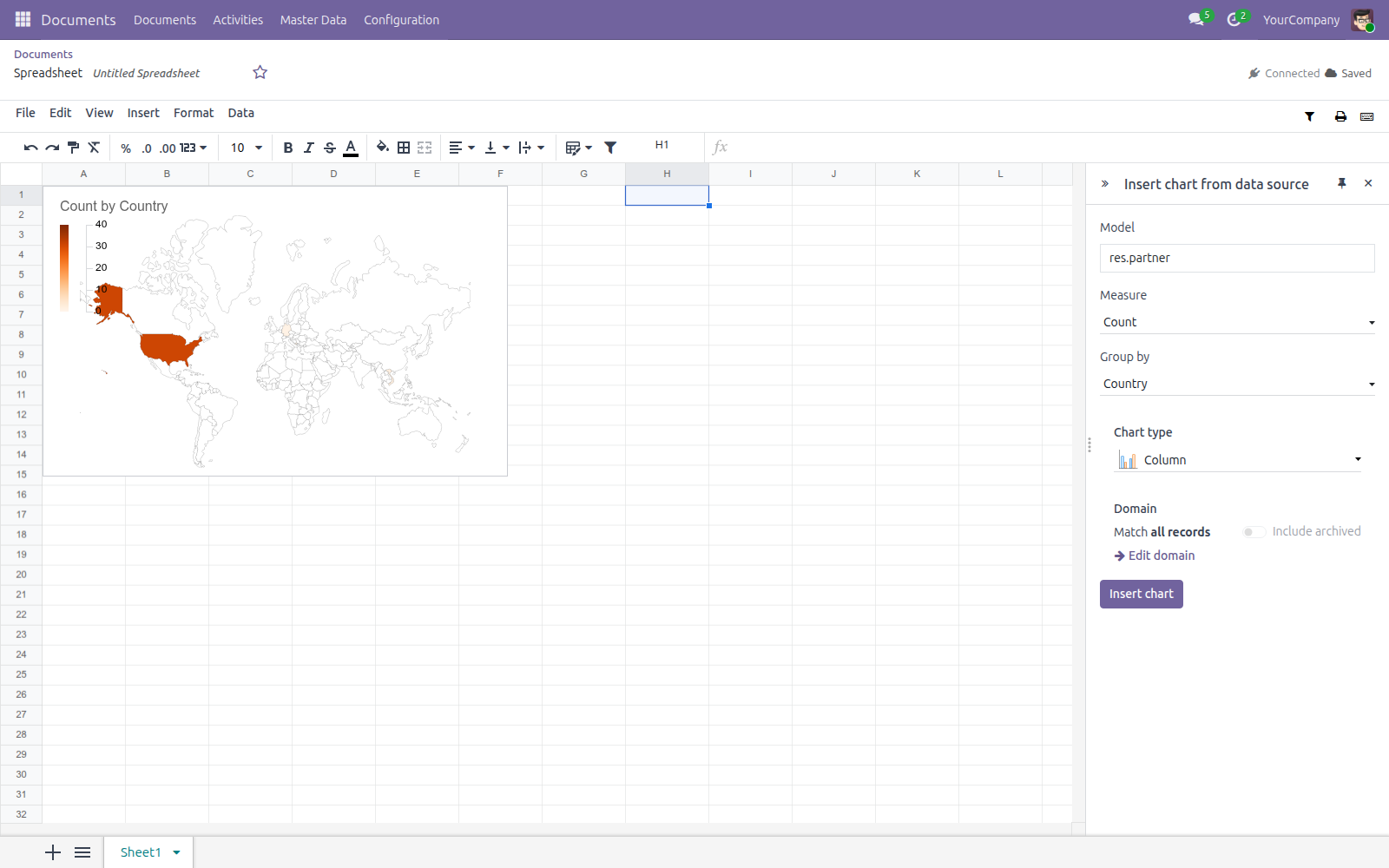
Task: Format as percent
Action: (126, 148)
